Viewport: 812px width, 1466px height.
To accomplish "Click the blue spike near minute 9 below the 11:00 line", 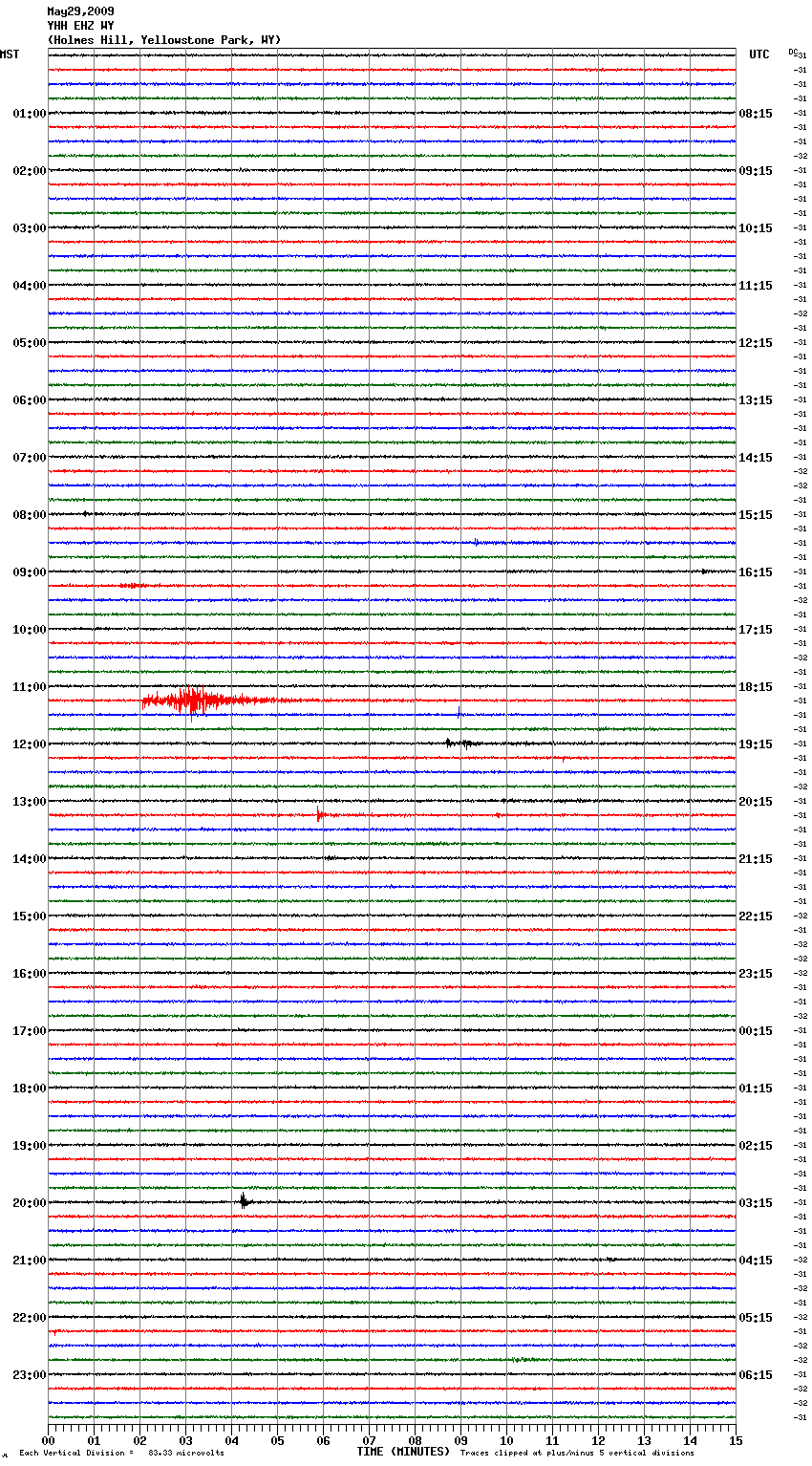I will point(459,713).
